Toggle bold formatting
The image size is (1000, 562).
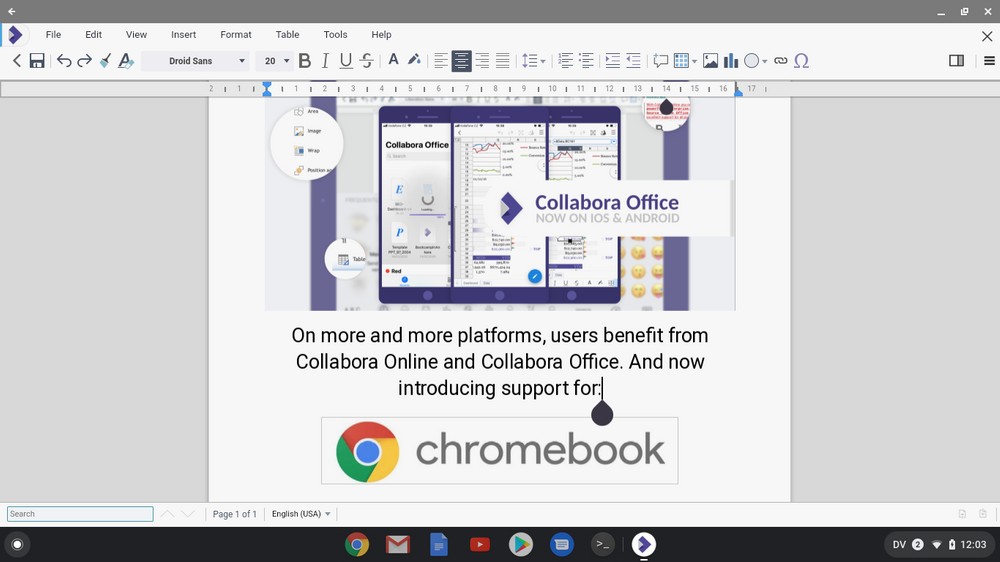tap(305, 61)
